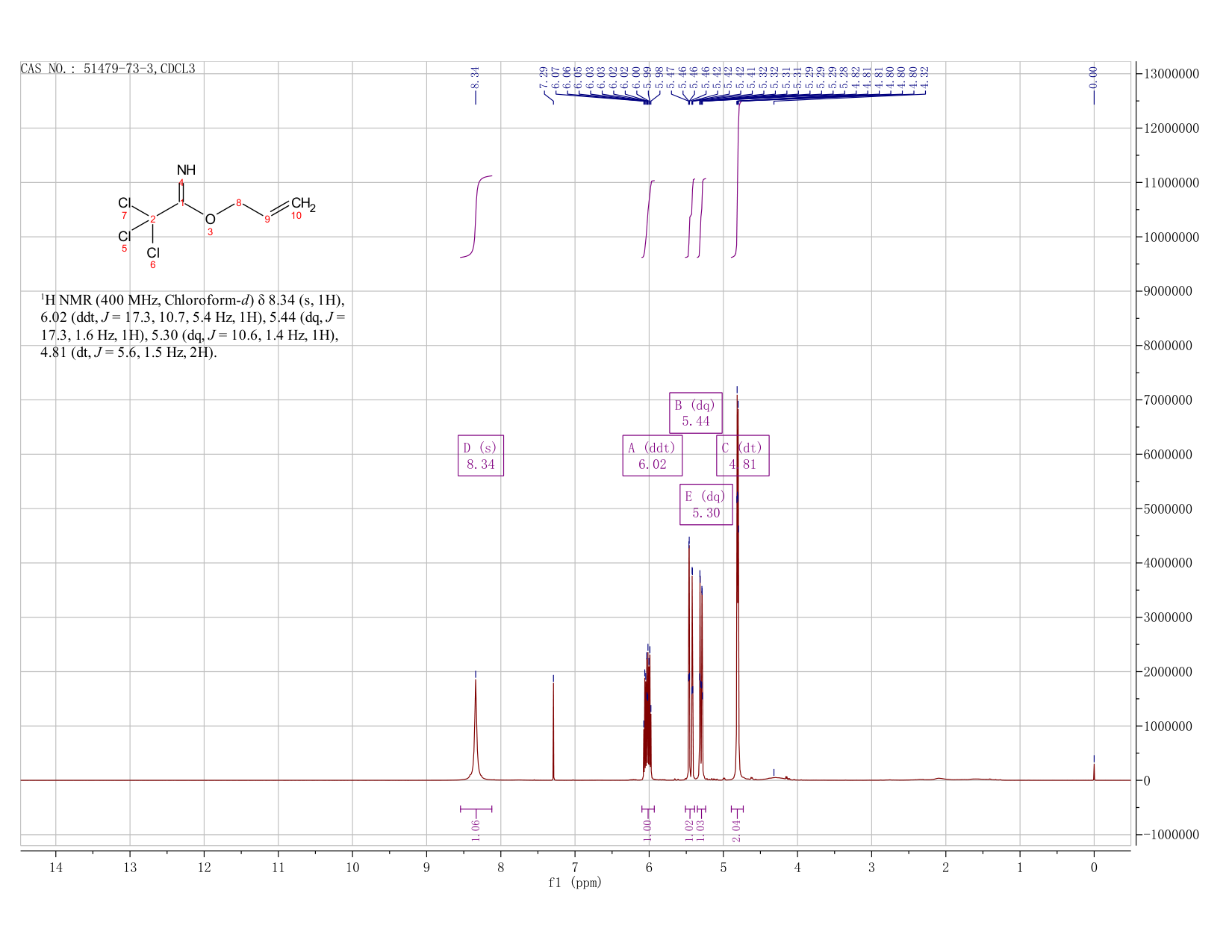Click the Cl atom labeled 7
1232x952 pixels.
[x=125, y=203]
